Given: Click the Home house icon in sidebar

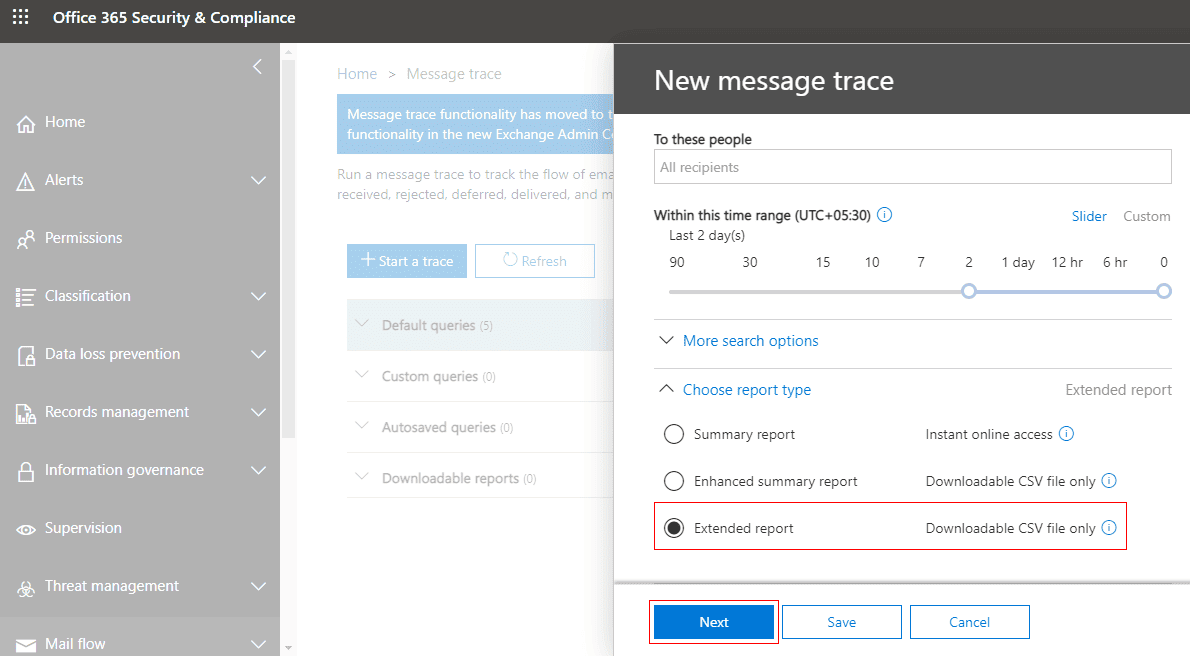Looking at the screenshot, I should click(26, 123).
